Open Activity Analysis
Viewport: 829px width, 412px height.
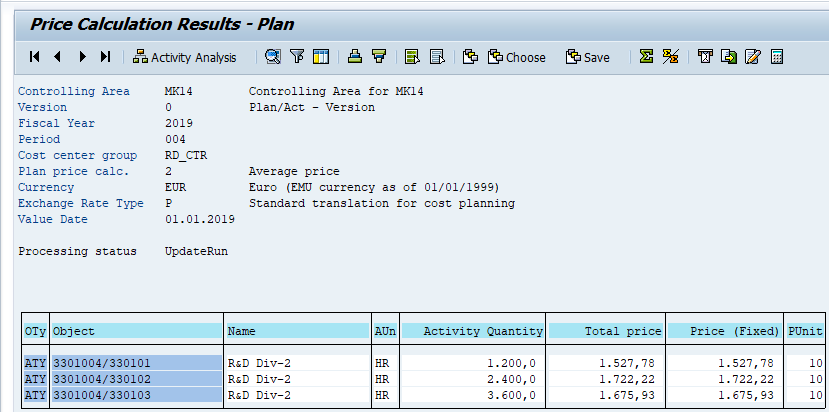click(185, 57)
